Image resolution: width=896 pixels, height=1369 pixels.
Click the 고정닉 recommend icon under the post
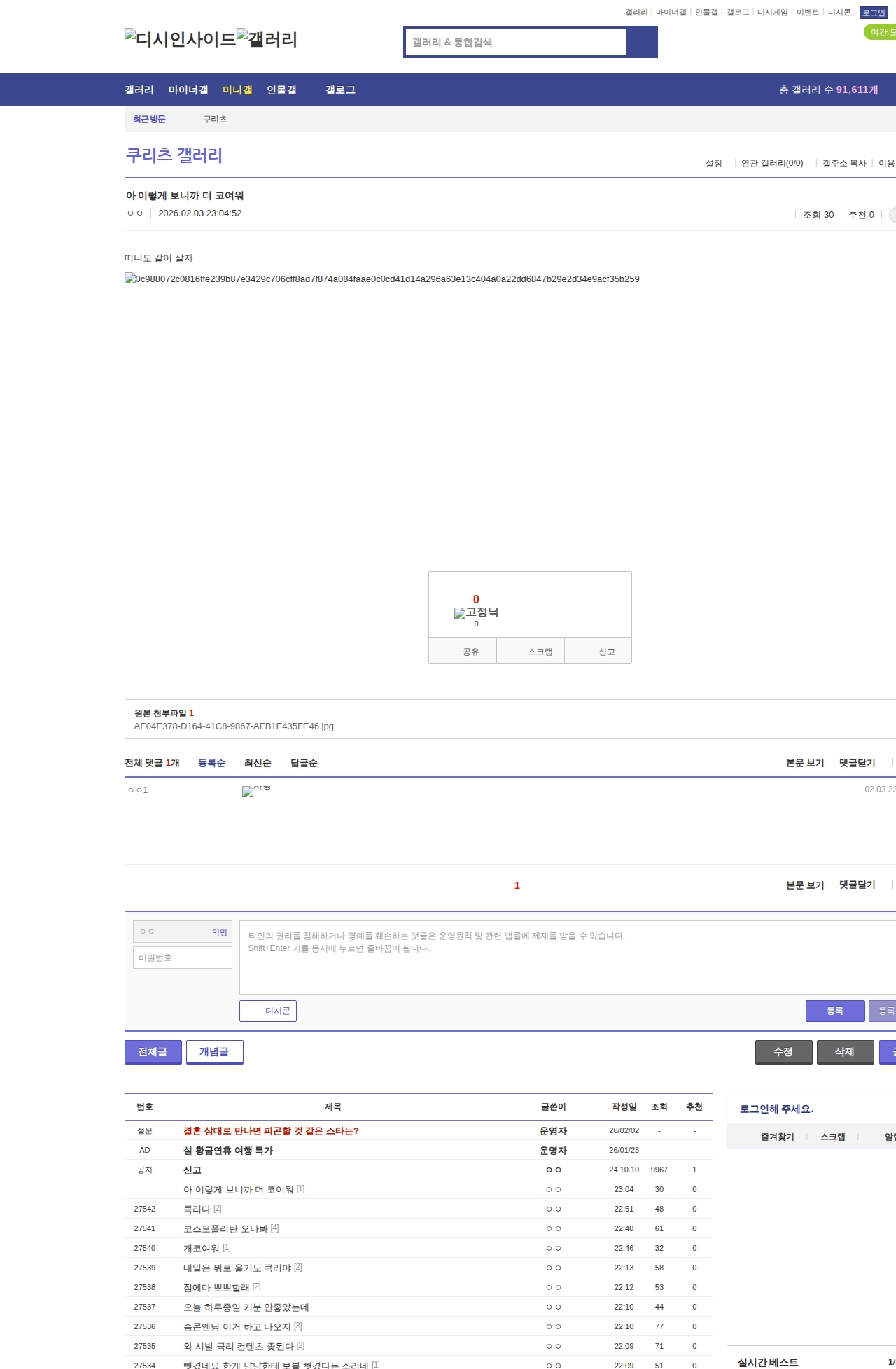[x=476, y=612]
